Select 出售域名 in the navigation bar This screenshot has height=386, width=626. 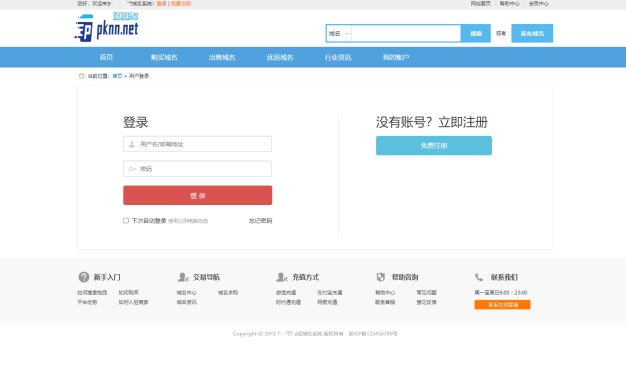click(x=222, y=57)
